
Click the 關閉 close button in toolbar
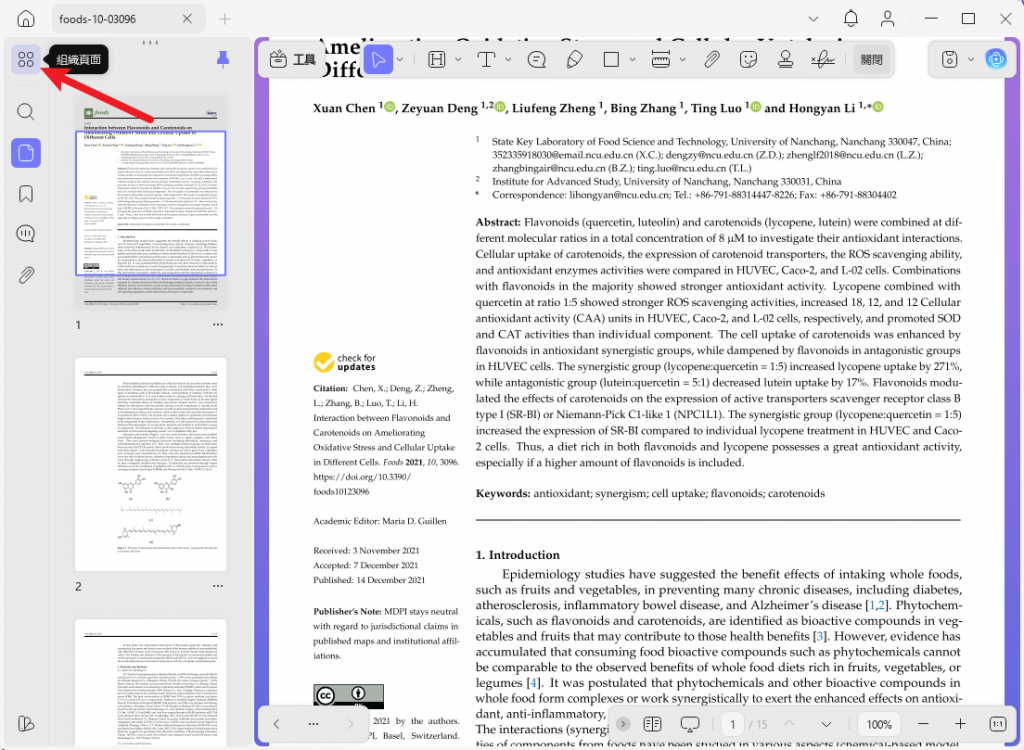872,59
